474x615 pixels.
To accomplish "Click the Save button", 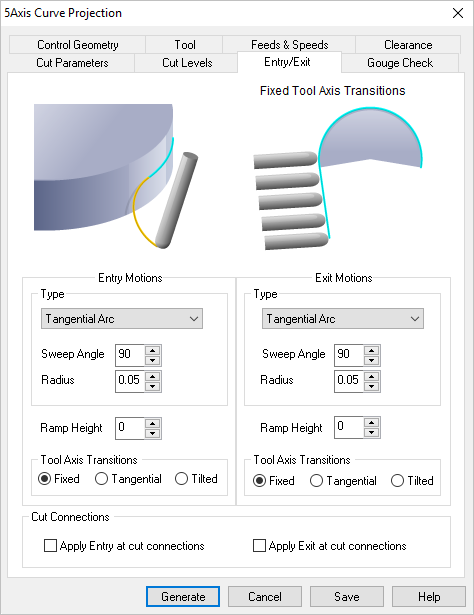I will tap(347, 597).
